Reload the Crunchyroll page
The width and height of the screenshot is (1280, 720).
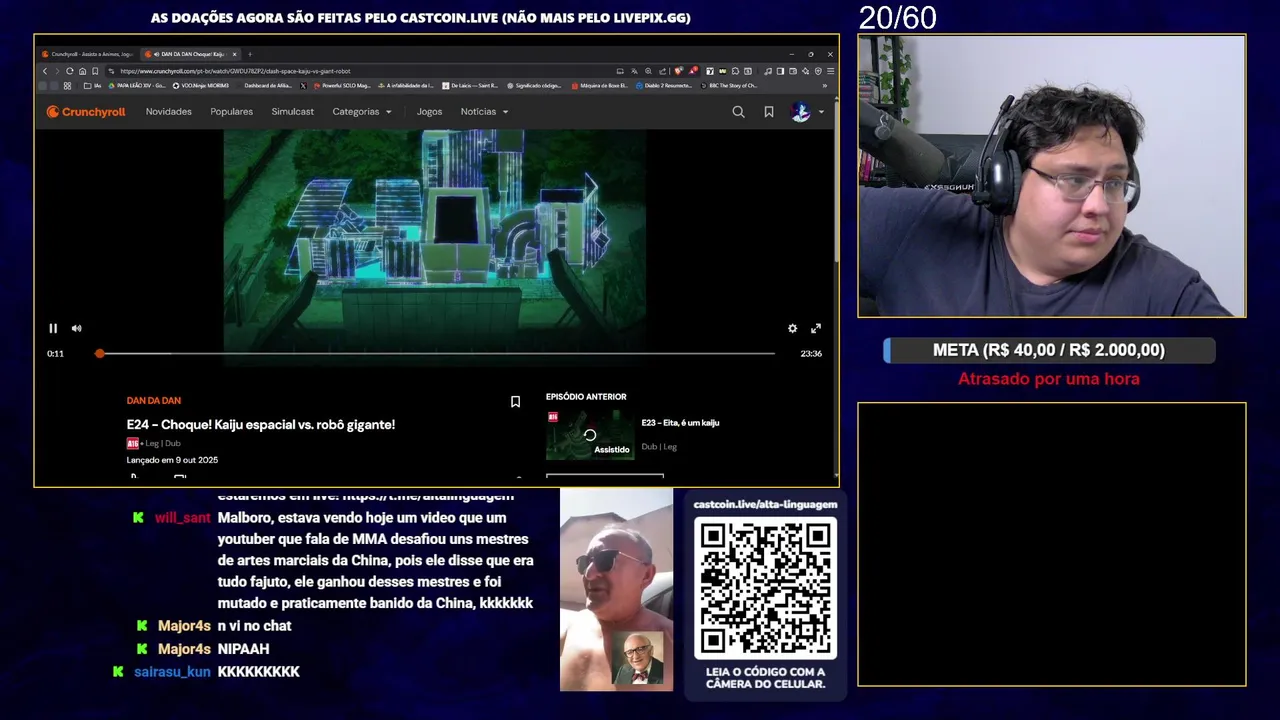pos(70,71)
